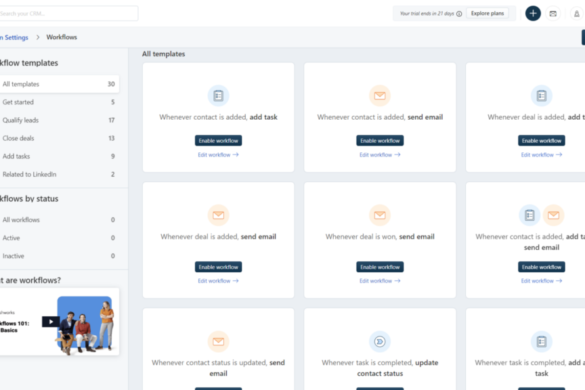This screenshot has width=585, height=390.
Task: Edit workflow under 'add task, send email' card
Action: [541, 281]
